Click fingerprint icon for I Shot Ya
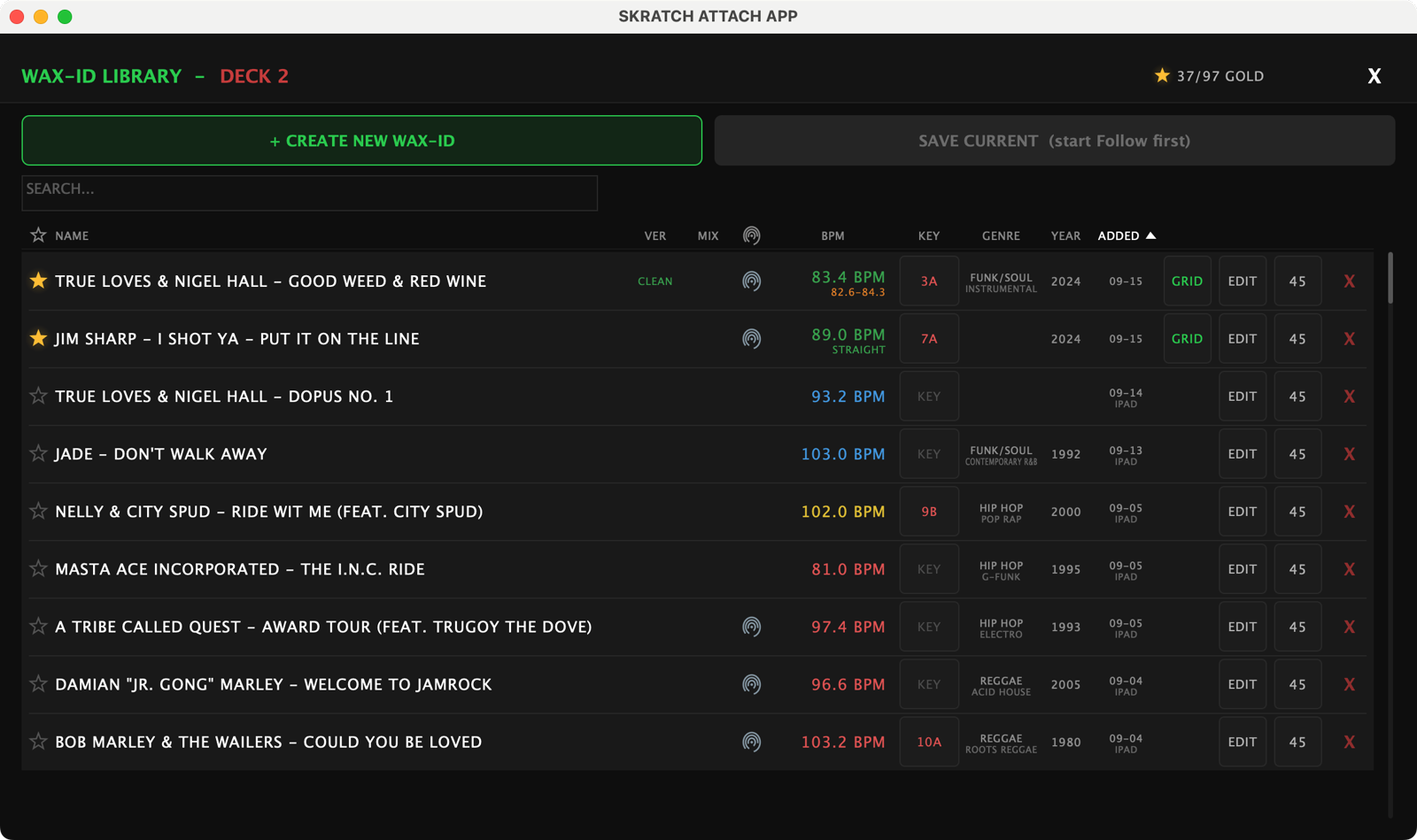This screenshot has height=840, width=1417. click(752, 339)
